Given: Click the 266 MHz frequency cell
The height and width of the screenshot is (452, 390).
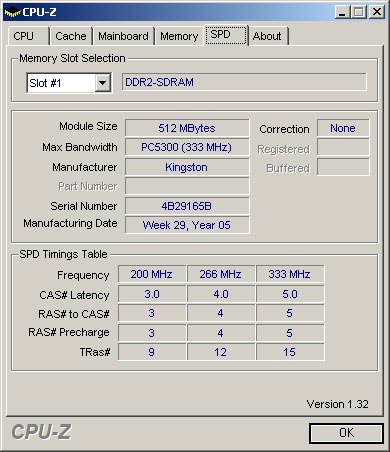Looking at the screenshot, I should point(221,274).
